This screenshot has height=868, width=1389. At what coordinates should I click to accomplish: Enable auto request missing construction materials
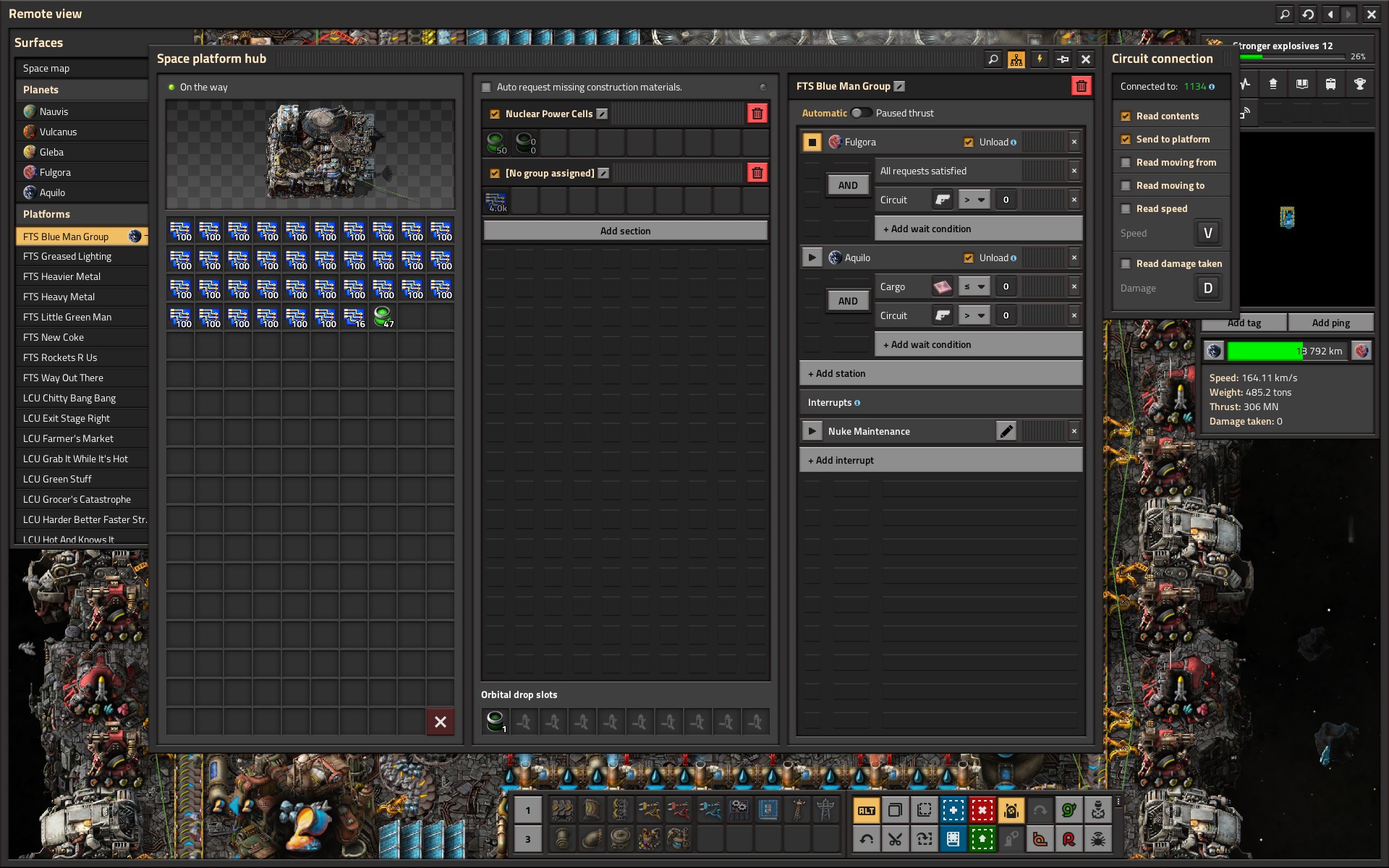(487, 87)
